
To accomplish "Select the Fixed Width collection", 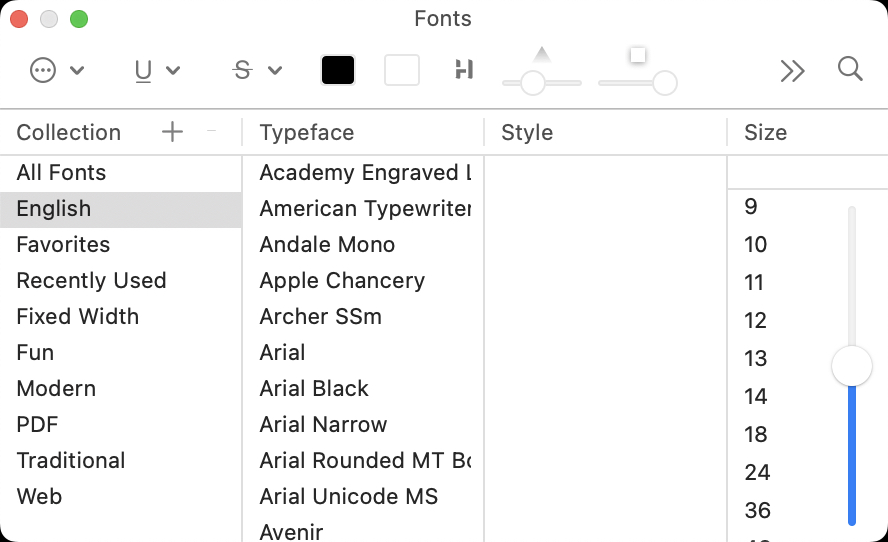I will [x=77, y=317].
